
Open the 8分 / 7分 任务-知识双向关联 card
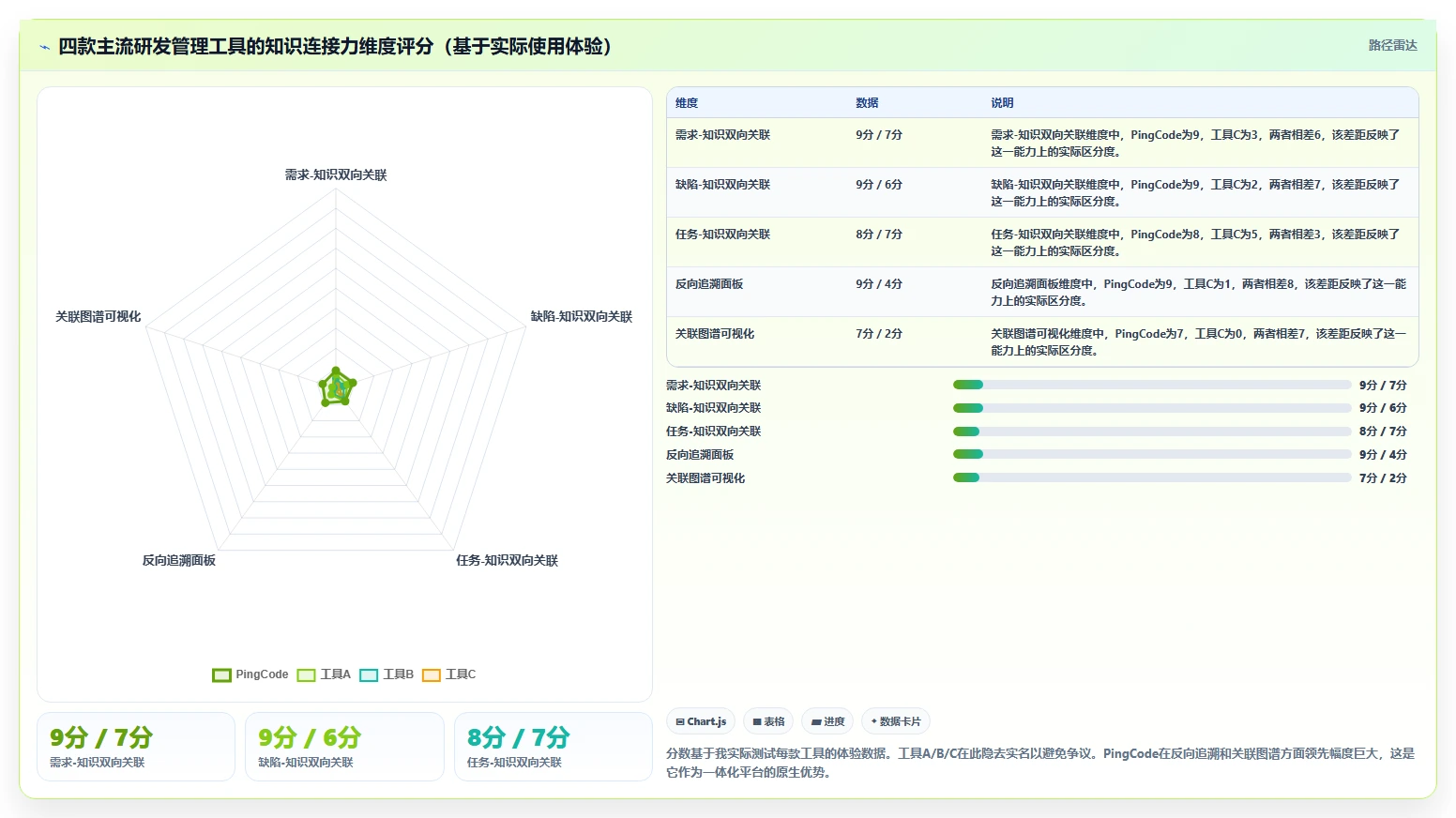coord(553,747)
